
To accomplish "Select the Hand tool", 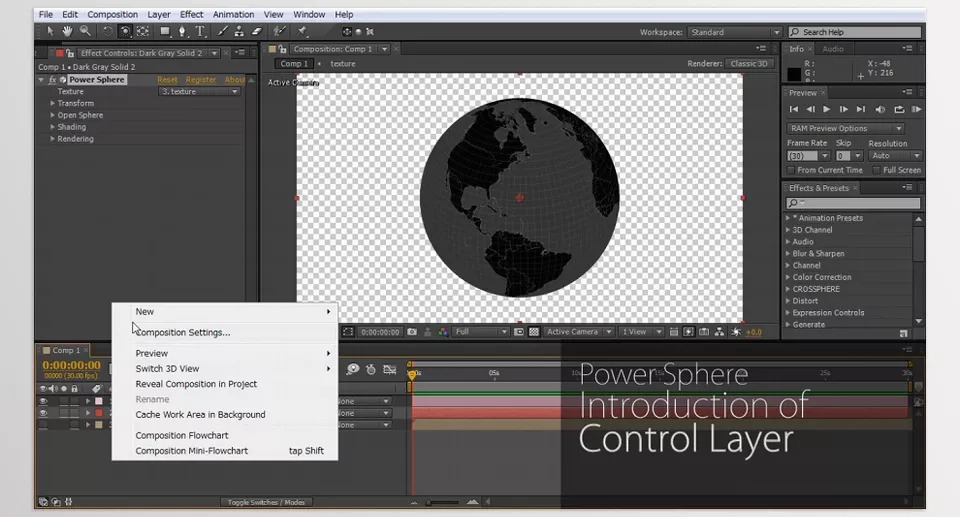I will coord(67,31).
